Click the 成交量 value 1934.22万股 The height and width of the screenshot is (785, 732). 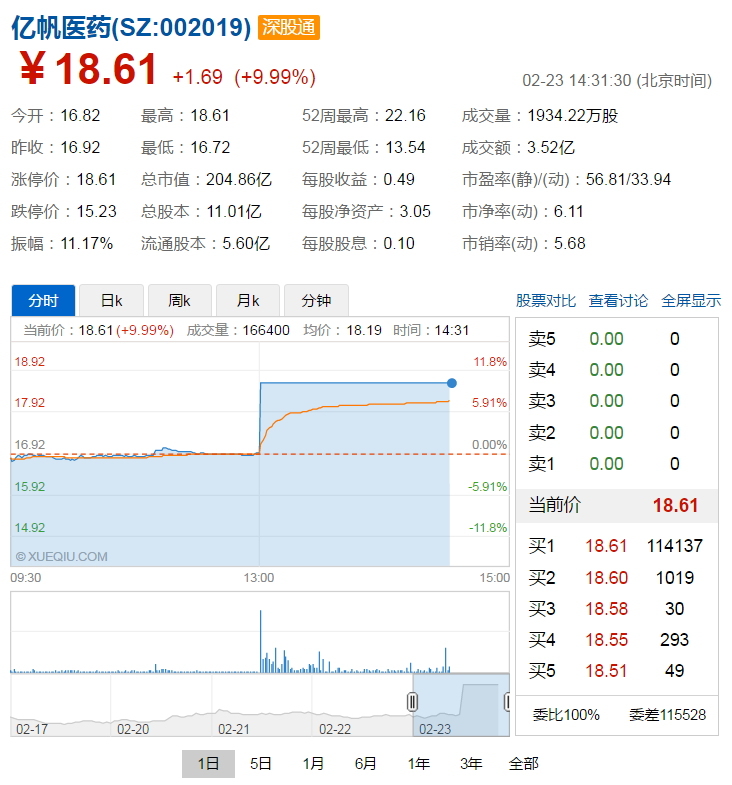coord(573,116)
